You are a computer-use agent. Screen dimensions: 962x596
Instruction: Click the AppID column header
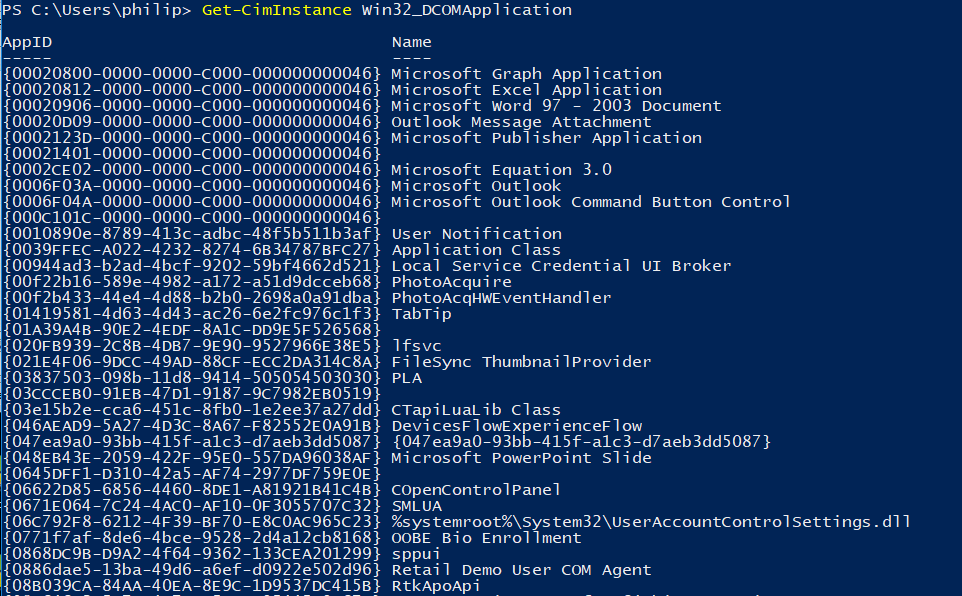[x=27, y=42]
